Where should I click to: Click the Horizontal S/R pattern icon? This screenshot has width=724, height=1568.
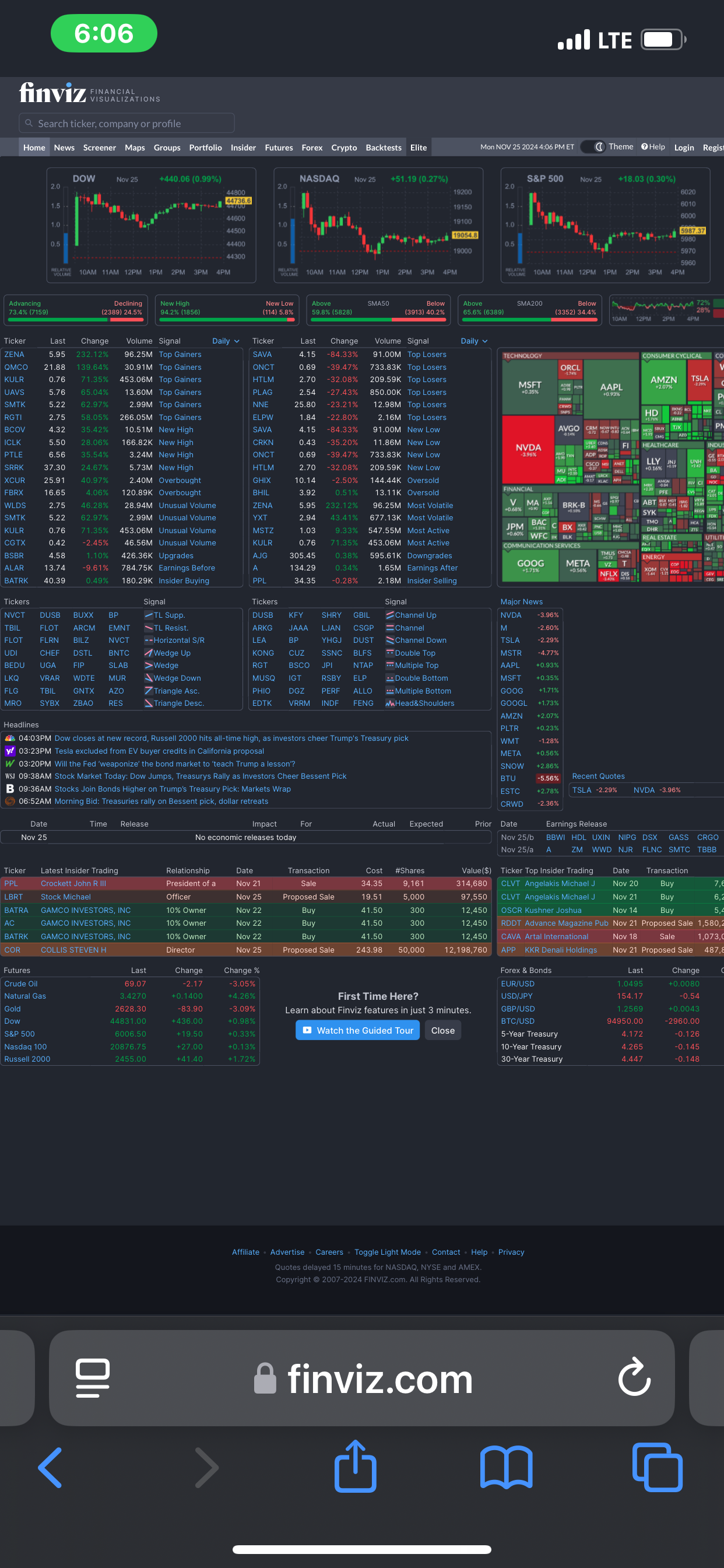(x=149, y=640)
